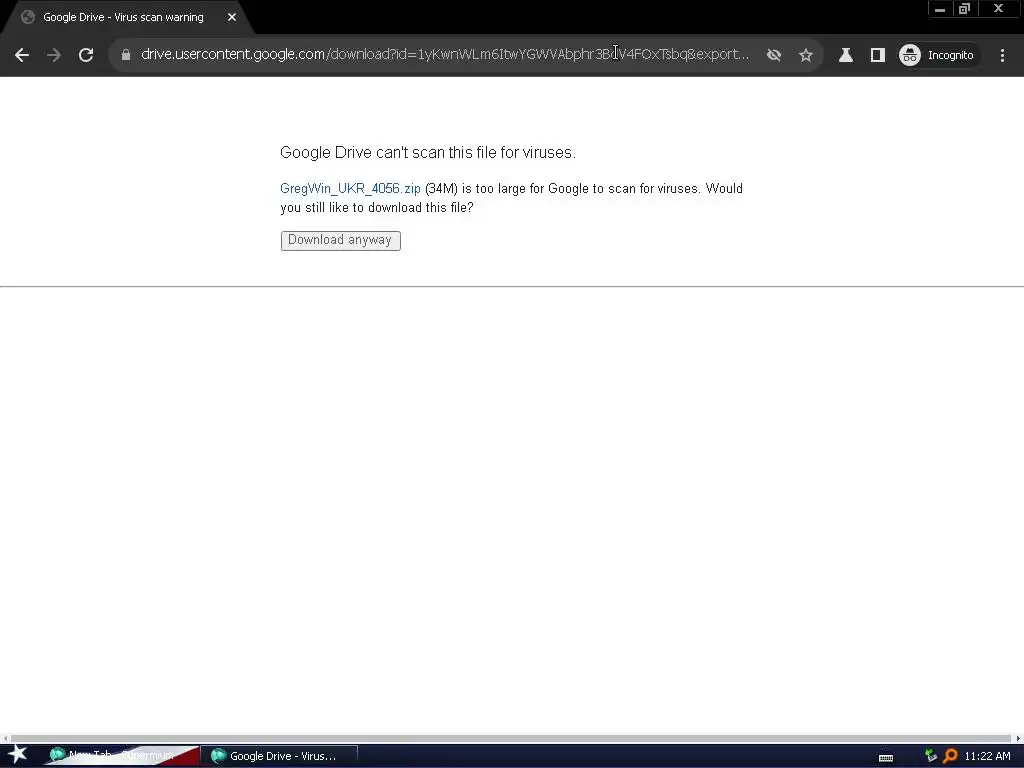Click the scrollbar right arrow

pyautogui.click(x=1018, y=739)
